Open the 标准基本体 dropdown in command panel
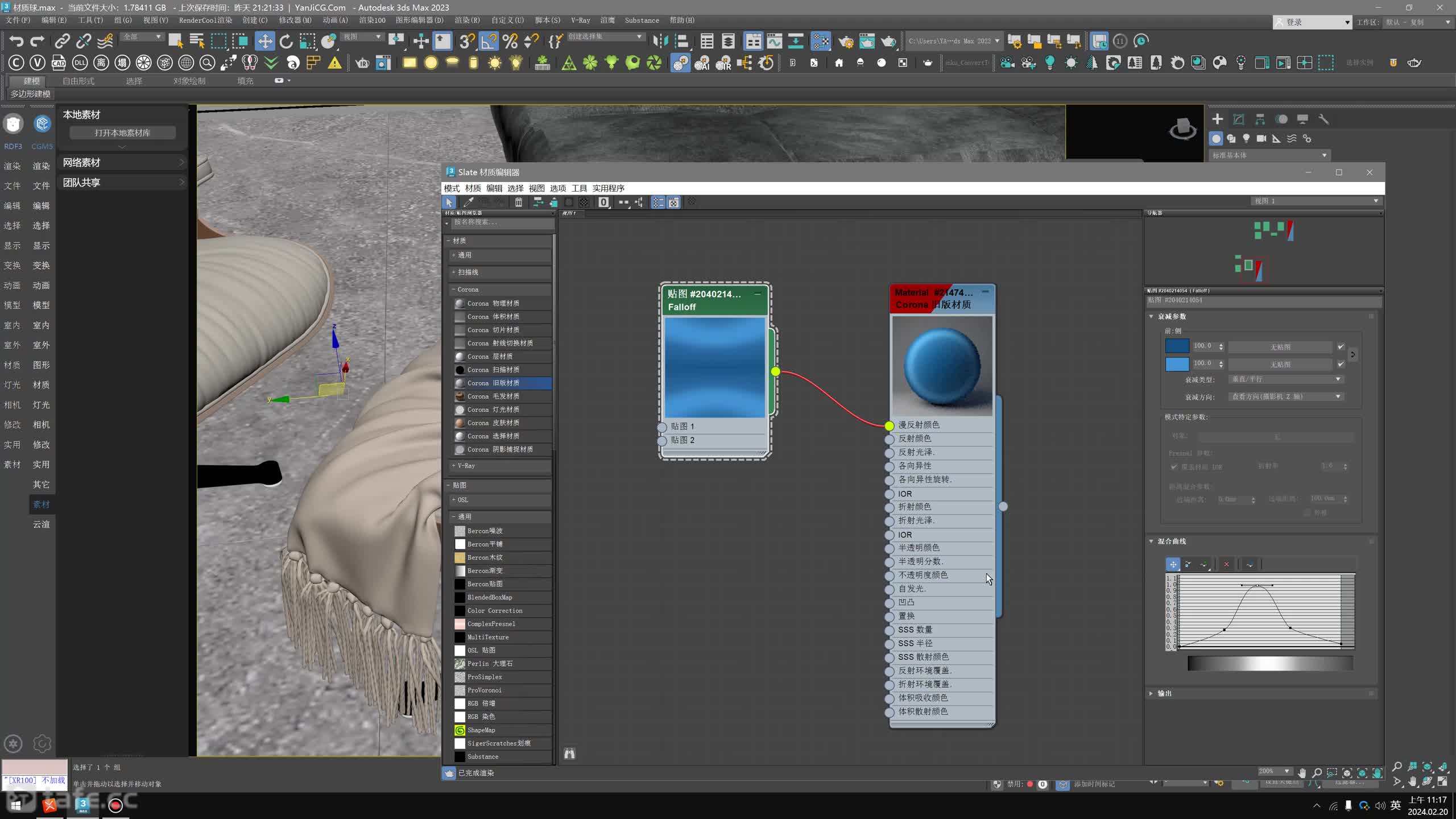Viewport: 1456px width, 819px height. coord(1268,155)
